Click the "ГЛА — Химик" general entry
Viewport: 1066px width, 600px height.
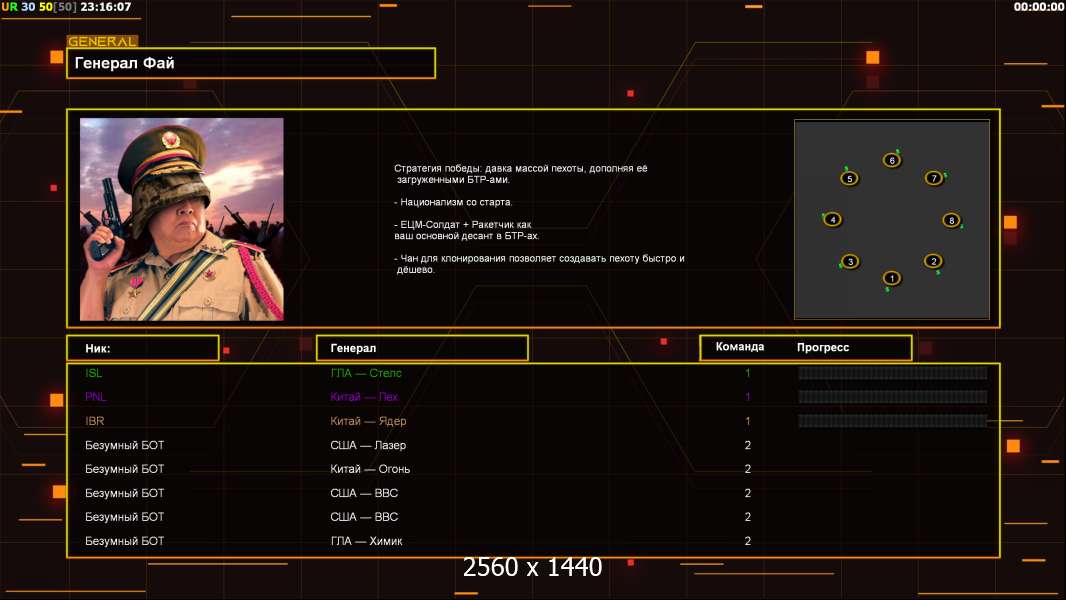coord(368,541)
